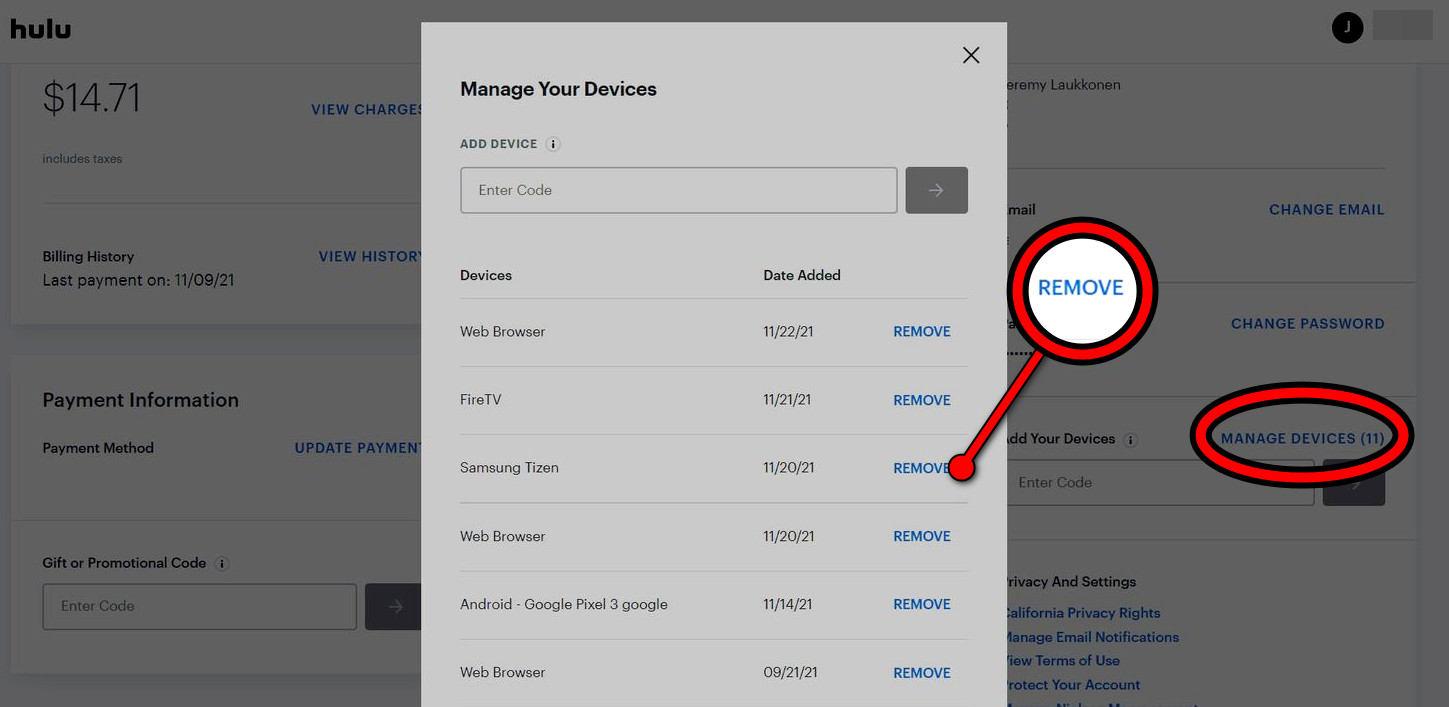The height and width of the screenshot is (707, 1449).
Task: Close the Manage Your Devices dialog
Action: [970, 55]
